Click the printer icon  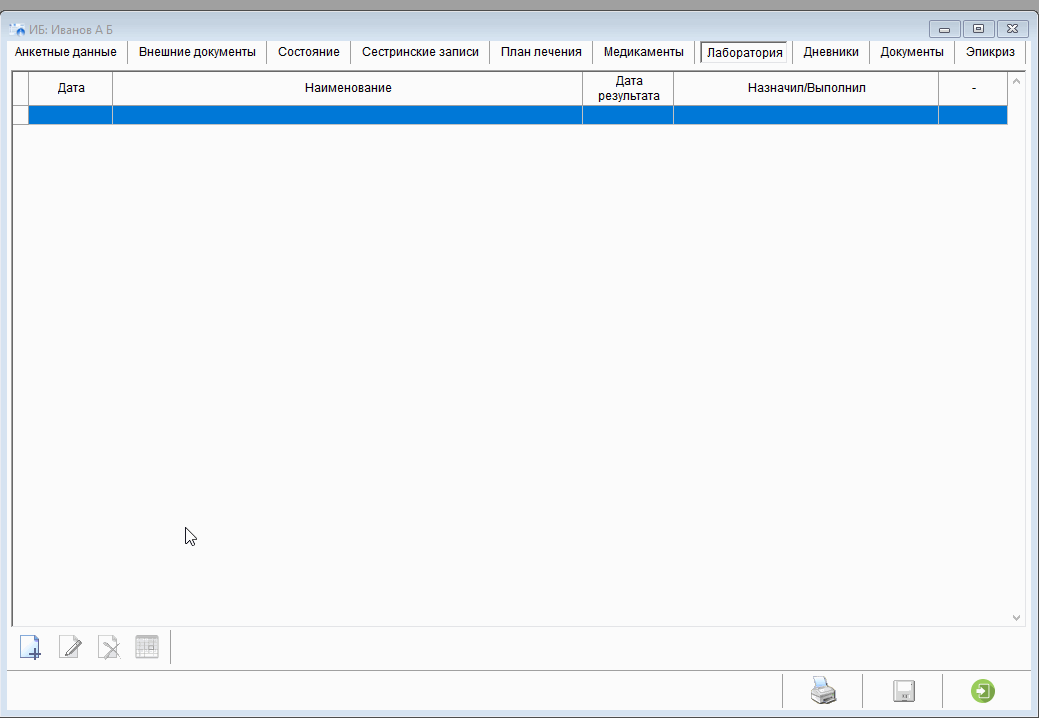822,691
